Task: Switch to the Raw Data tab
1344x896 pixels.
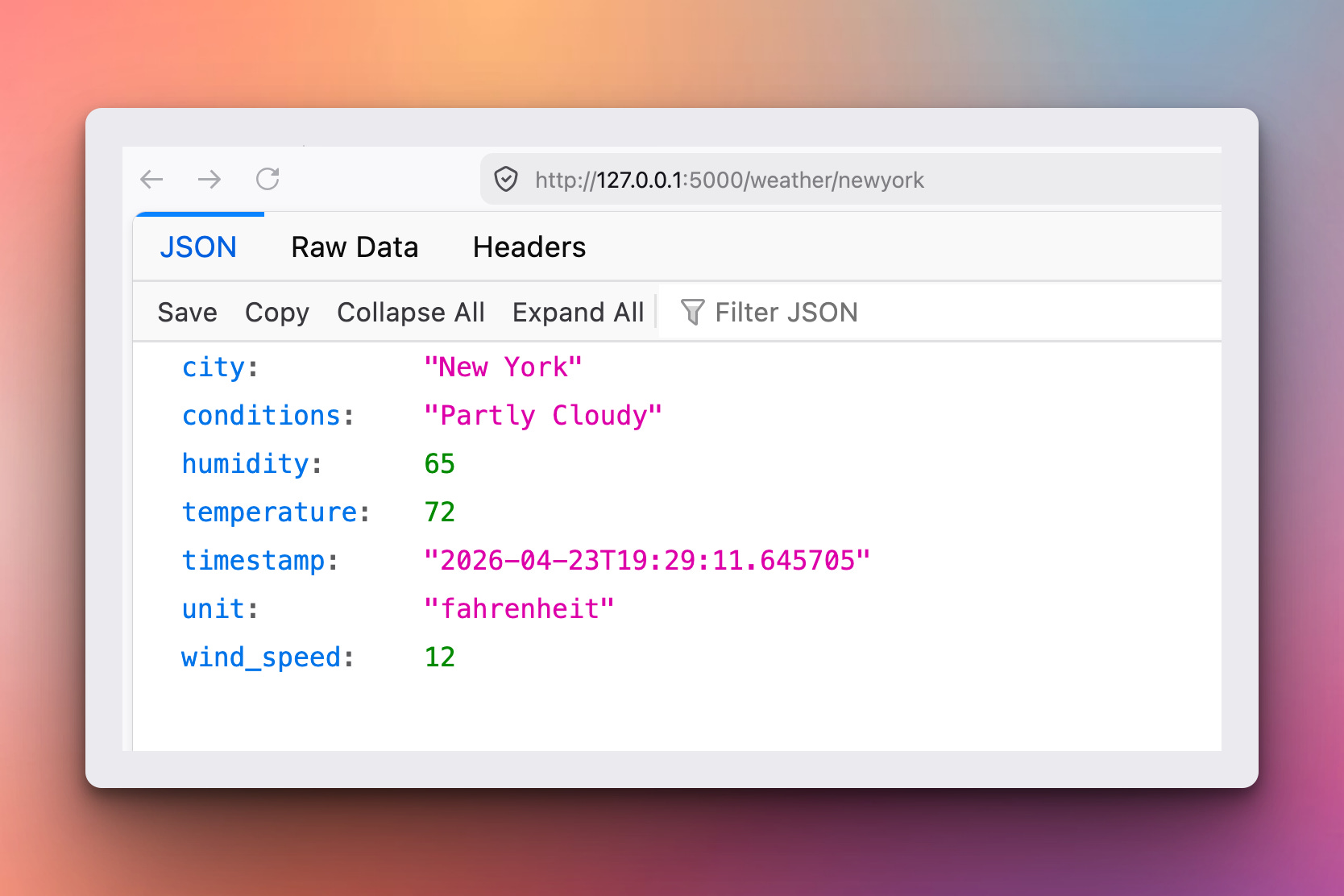Action: (x=355, y=247)
